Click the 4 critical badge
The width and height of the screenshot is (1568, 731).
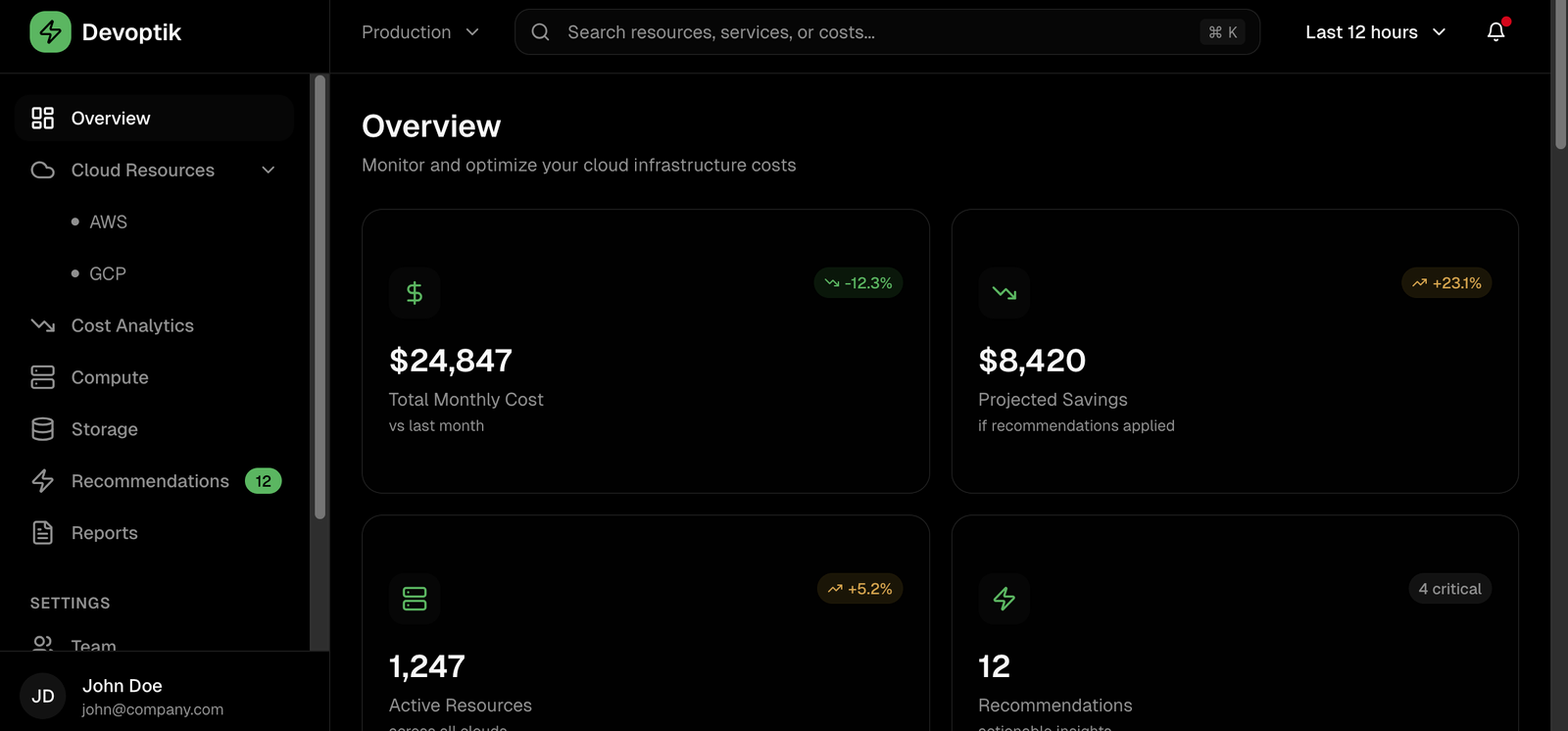1449,589
